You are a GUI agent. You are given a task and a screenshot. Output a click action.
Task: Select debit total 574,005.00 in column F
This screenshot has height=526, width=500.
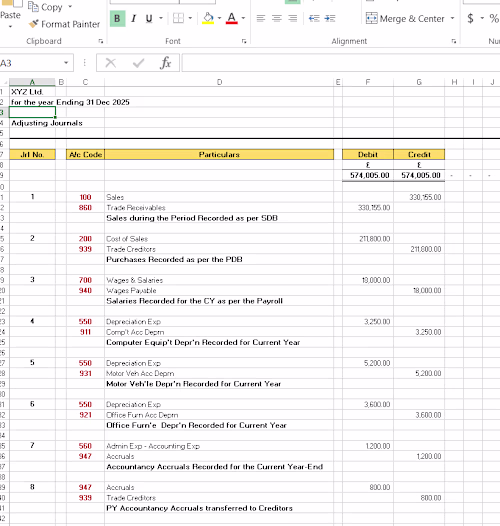click(368, 175)
